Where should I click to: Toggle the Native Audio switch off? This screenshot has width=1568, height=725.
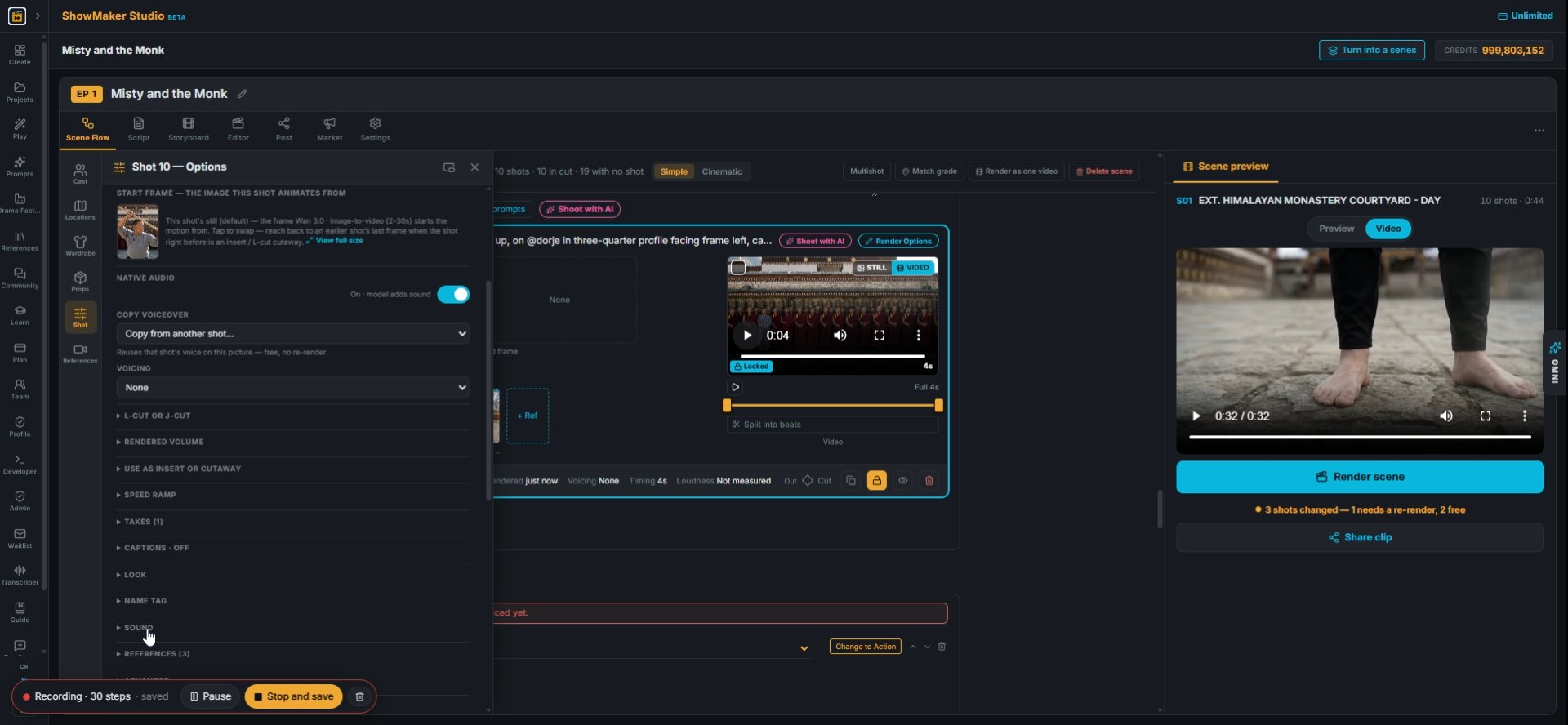coord(453,294)
